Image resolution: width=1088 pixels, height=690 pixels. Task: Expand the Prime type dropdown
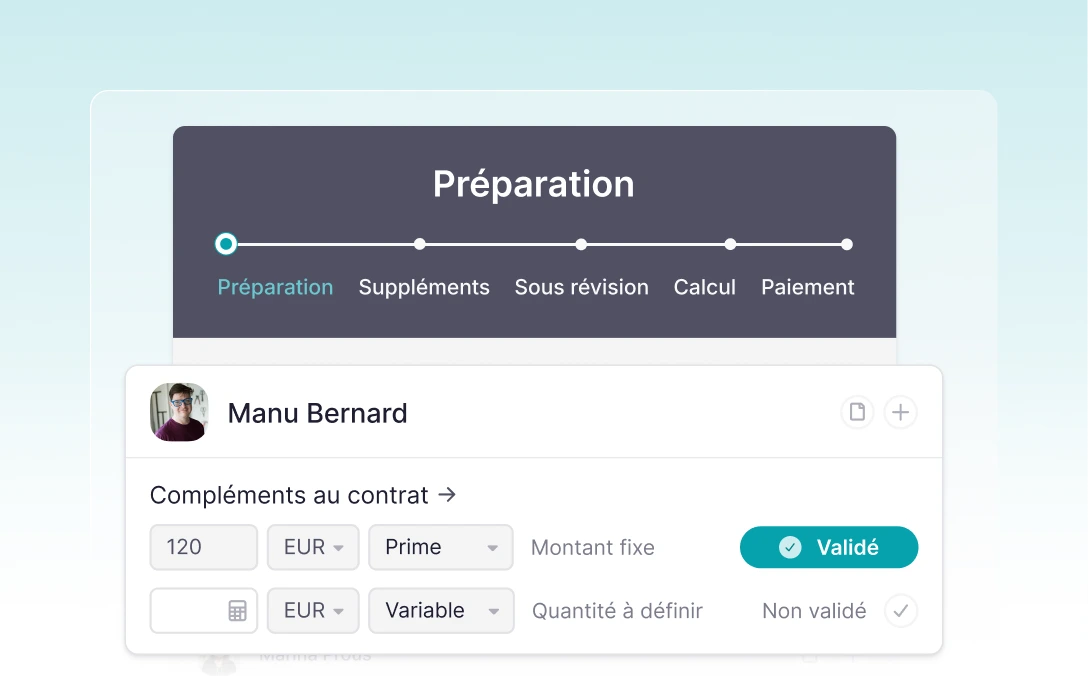click(x=441, y=547)
